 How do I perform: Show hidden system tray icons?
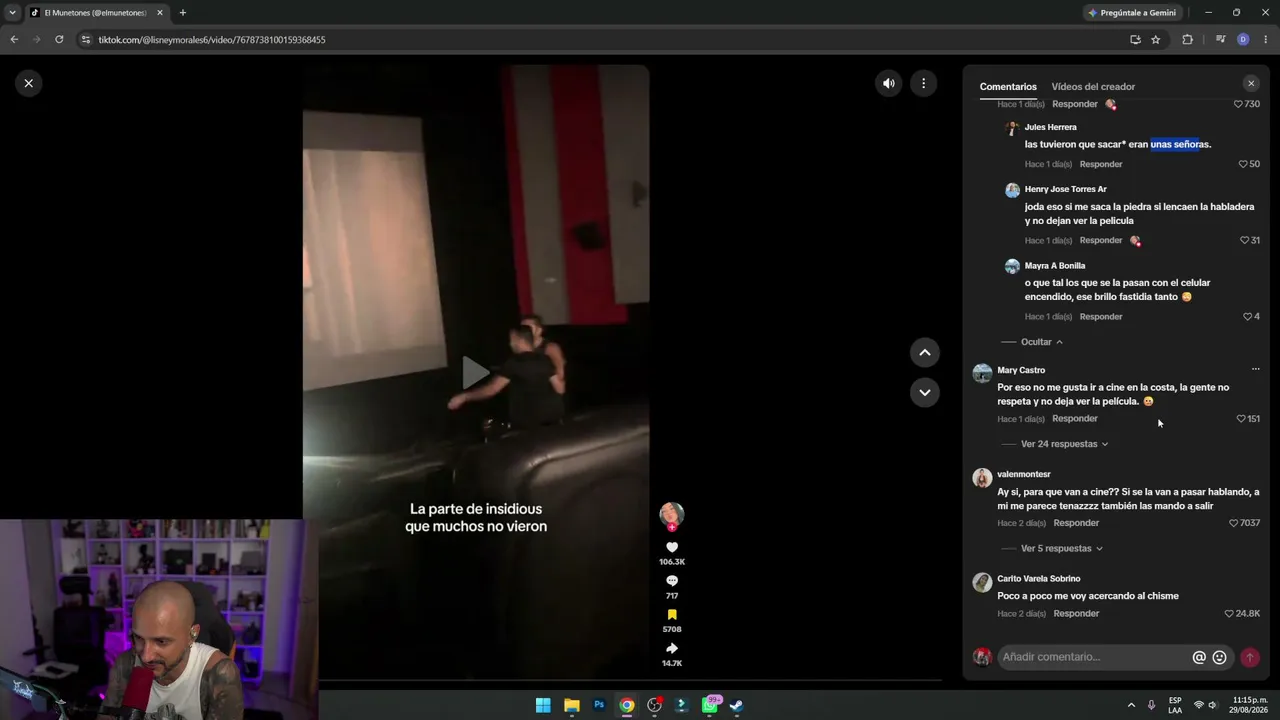(x=1131, y=705)
